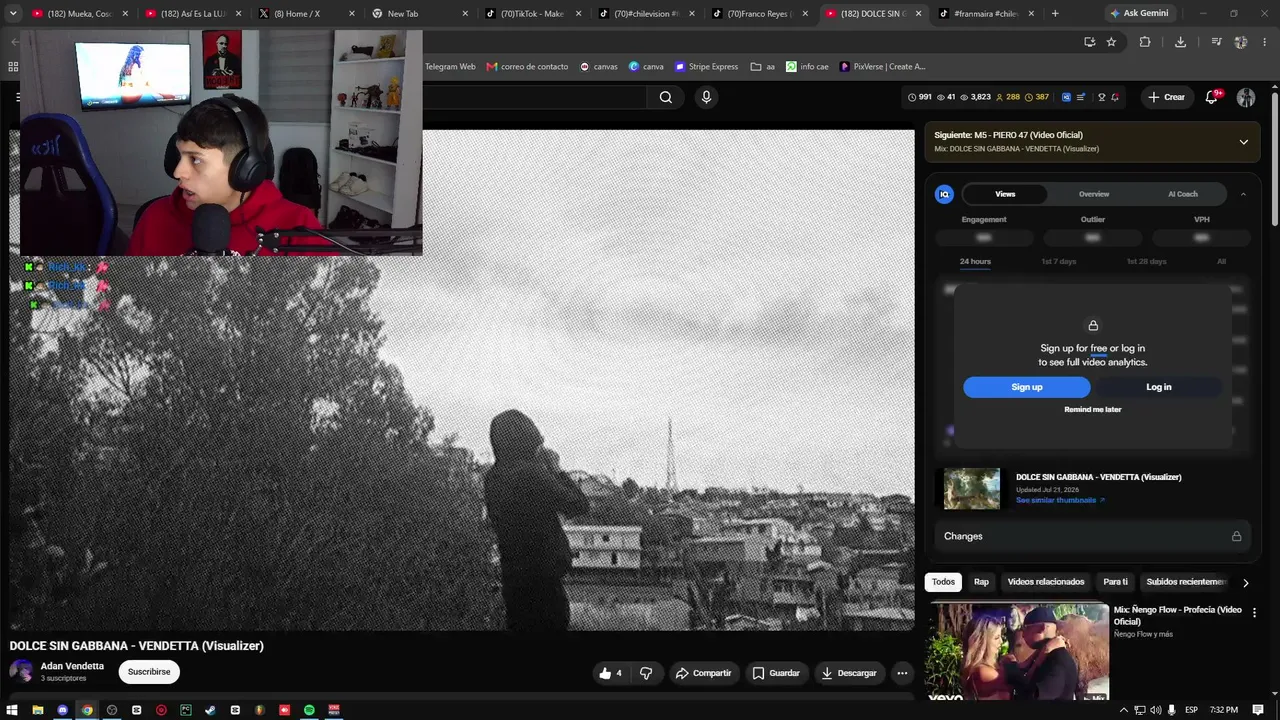Open PixVerse bookmark
1280x720 pixels.
click(883, 67)
